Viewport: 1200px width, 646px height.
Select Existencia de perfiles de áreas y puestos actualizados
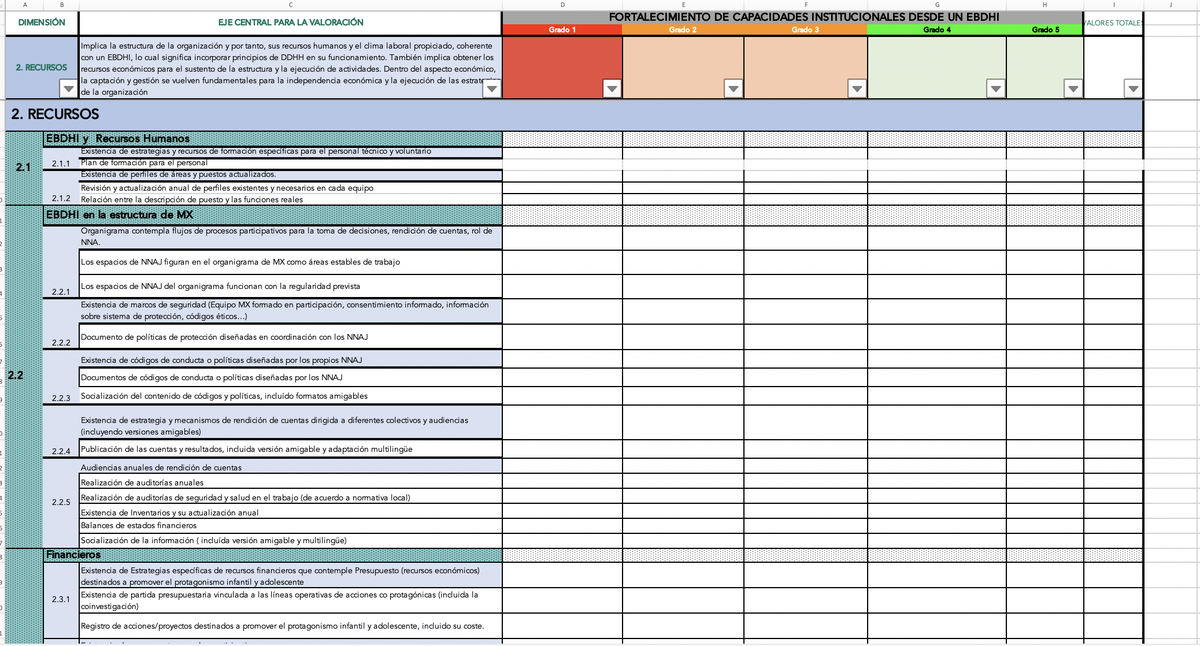[x=290, y=174]
